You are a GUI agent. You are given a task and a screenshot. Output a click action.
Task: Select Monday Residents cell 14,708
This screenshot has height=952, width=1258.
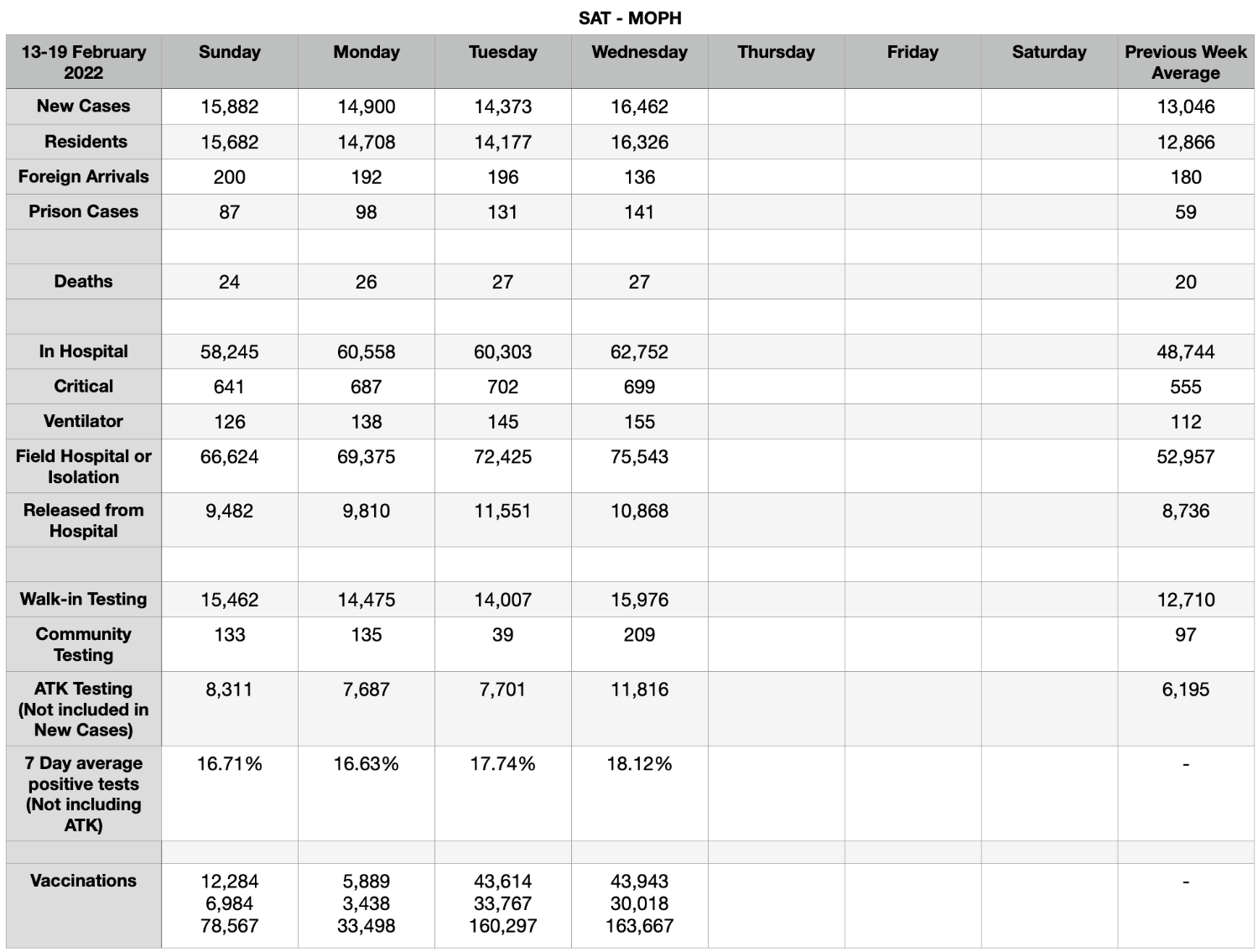pos(366,142)
